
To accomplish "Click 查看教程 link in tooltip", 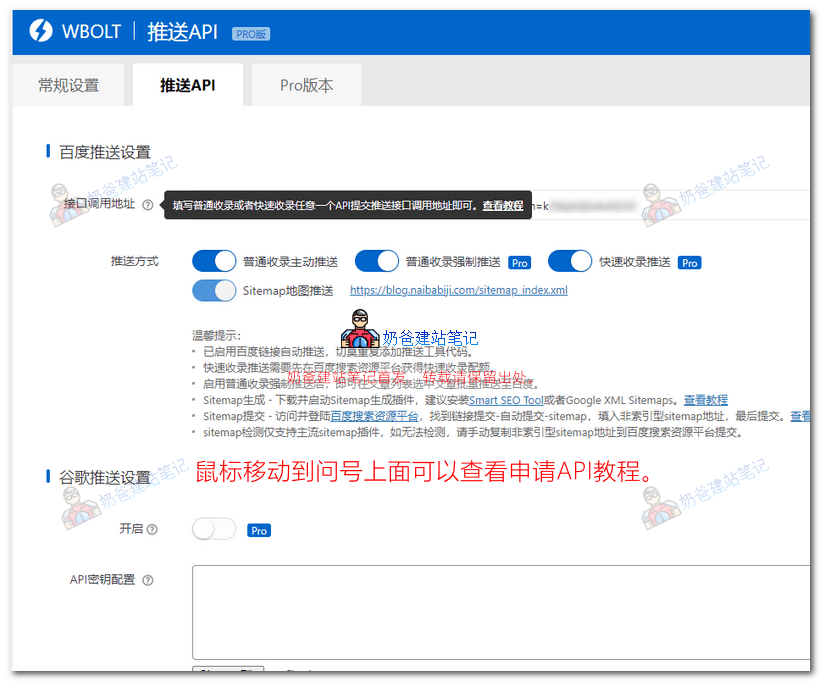I will click(x=503, y=206).
